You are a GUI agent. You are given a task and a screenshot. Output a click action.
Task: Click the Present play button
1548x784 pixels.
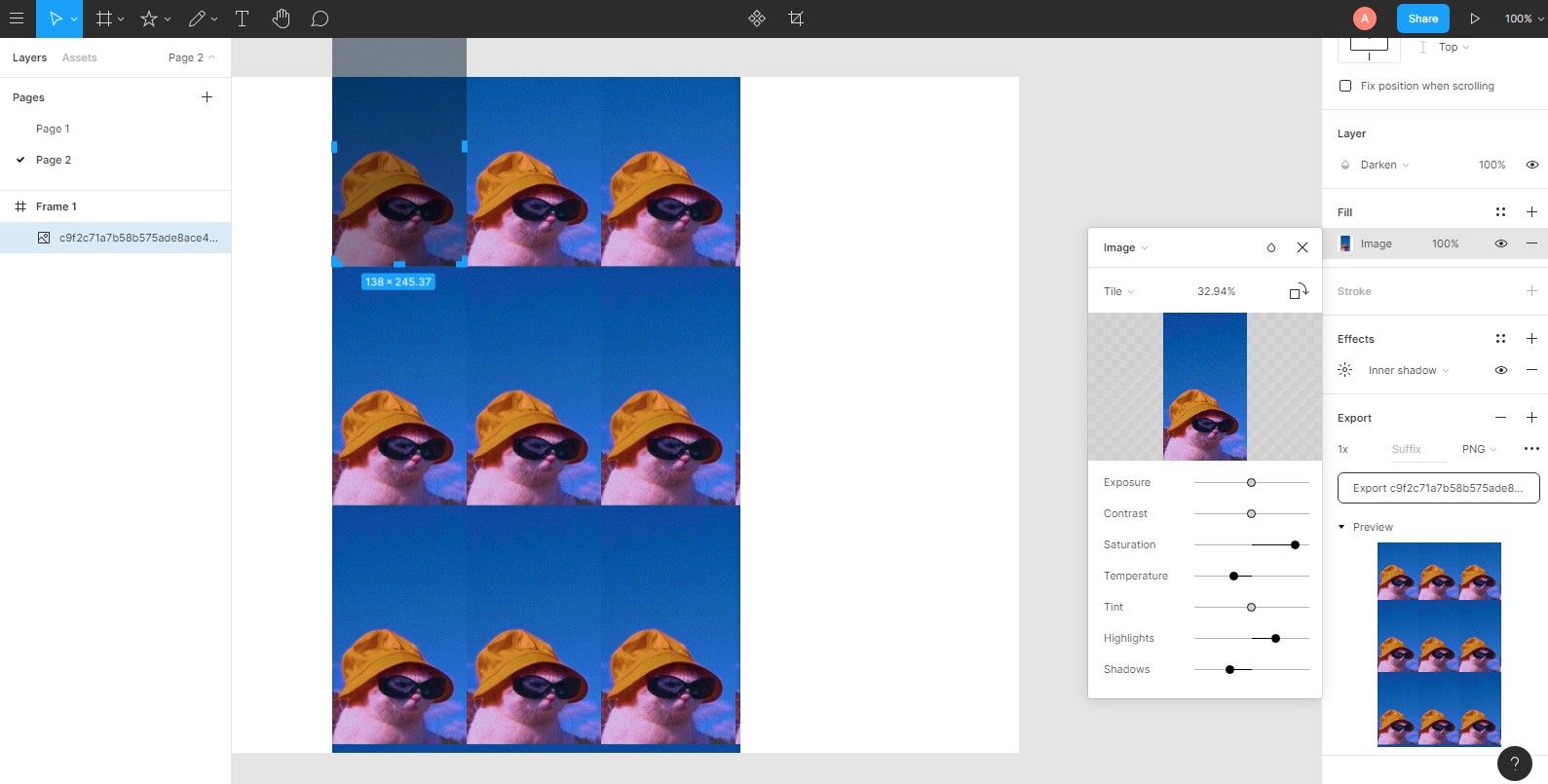point(1475,19)
